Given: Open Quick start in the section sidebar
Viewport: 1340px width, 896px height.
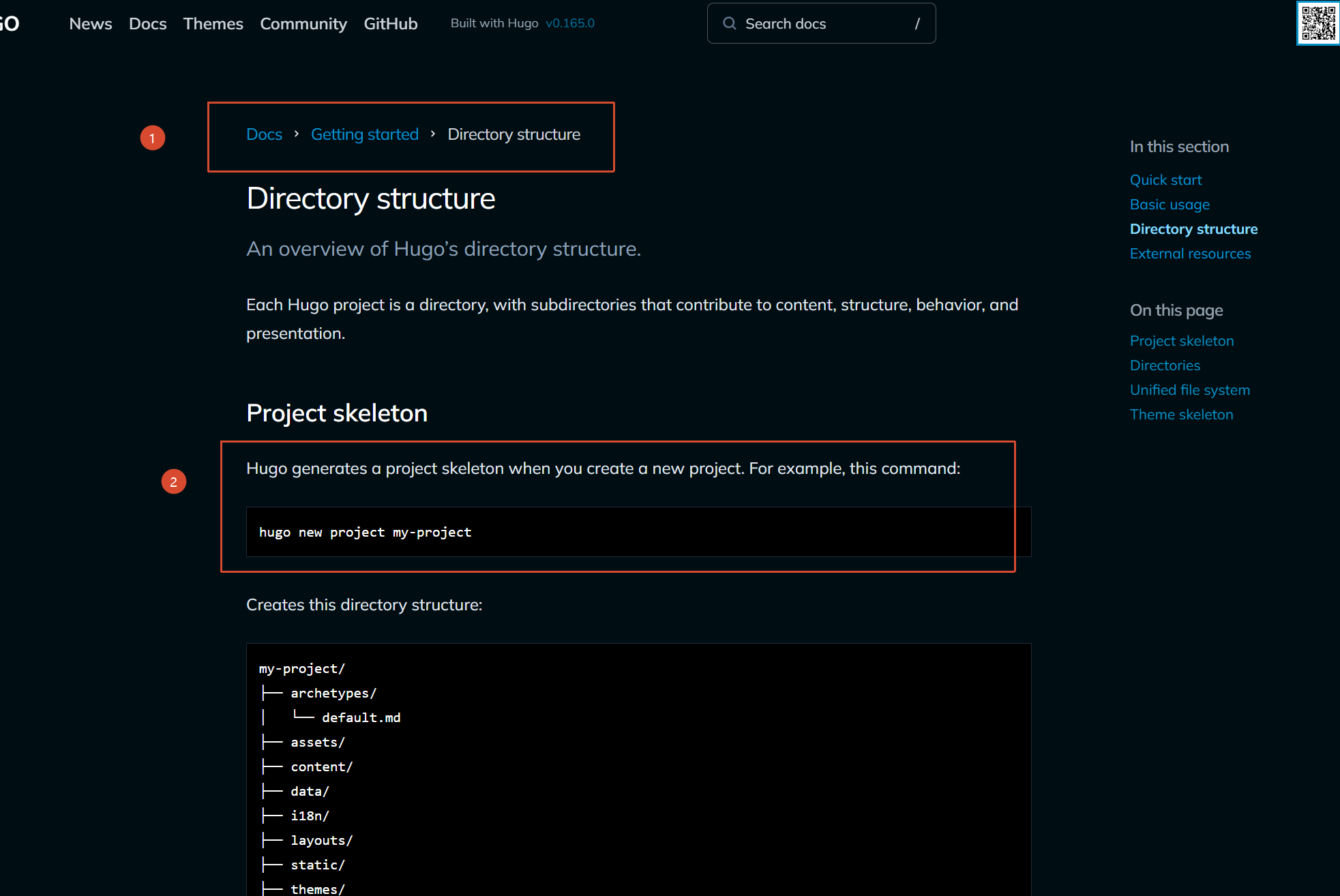Looking at the screenshot, I should click(x=1165, y=180).
